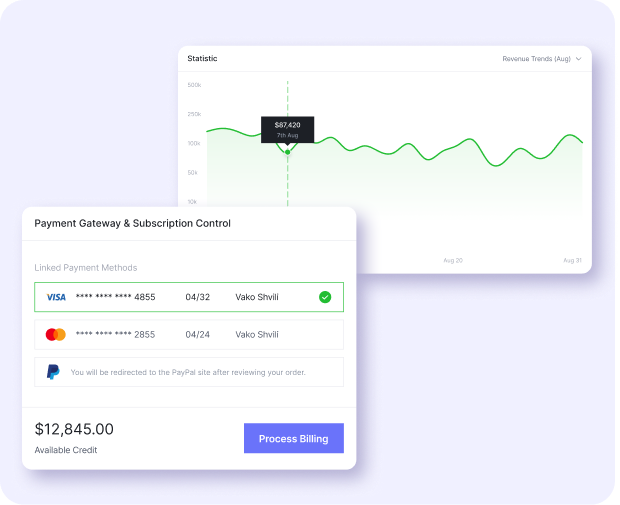Image resolution: width=620 pixels, height=505 pixels.
Task: Select the card number ending in 4855
Action: [x=115, y=297]
